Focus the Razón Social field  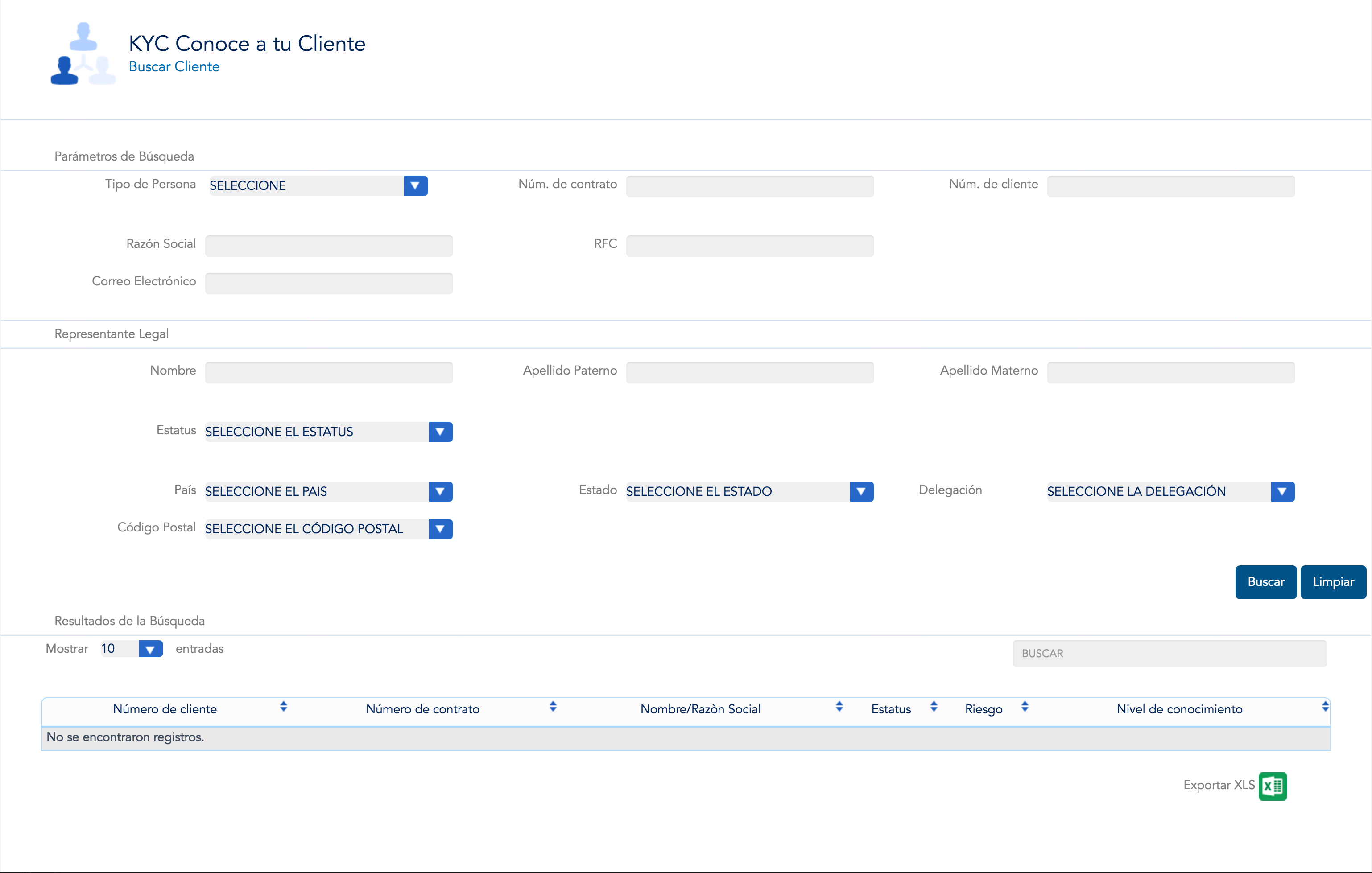[x=329, y=246]
